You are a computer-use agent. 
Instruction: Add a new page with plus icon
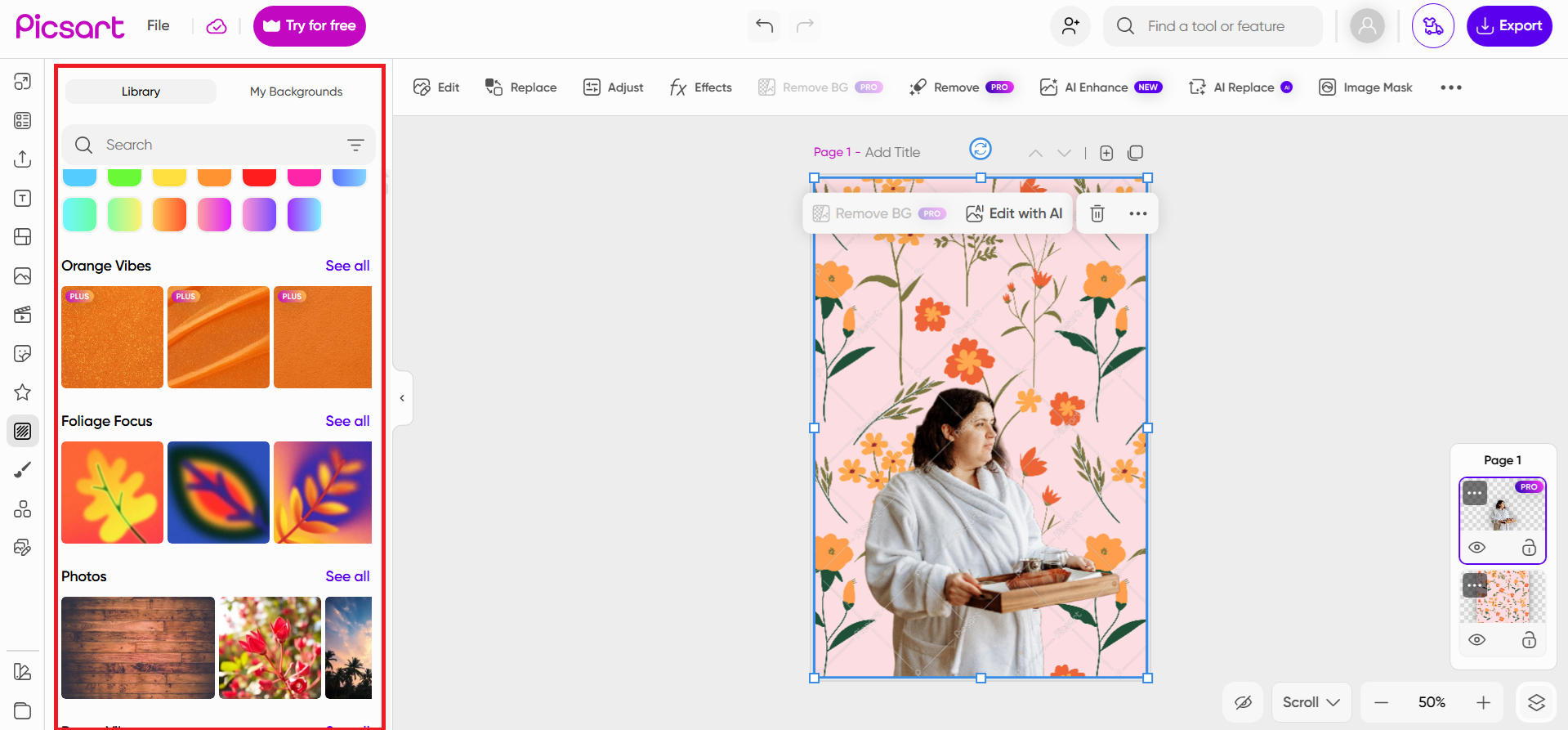click(1106, 153)
